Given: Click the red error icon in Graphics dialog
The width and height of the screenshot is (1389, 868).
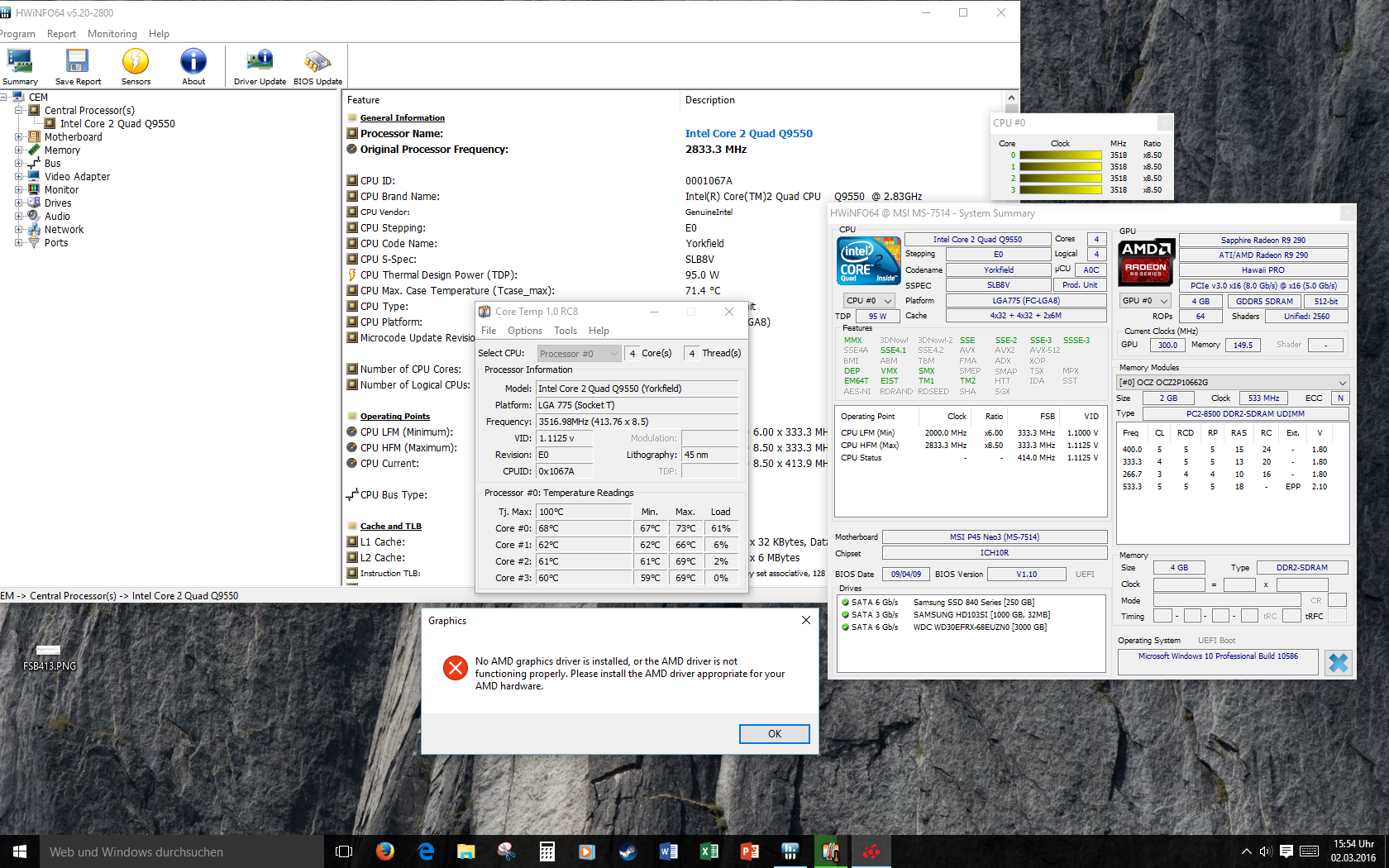Looking at the screenshot, I should 455,668.
